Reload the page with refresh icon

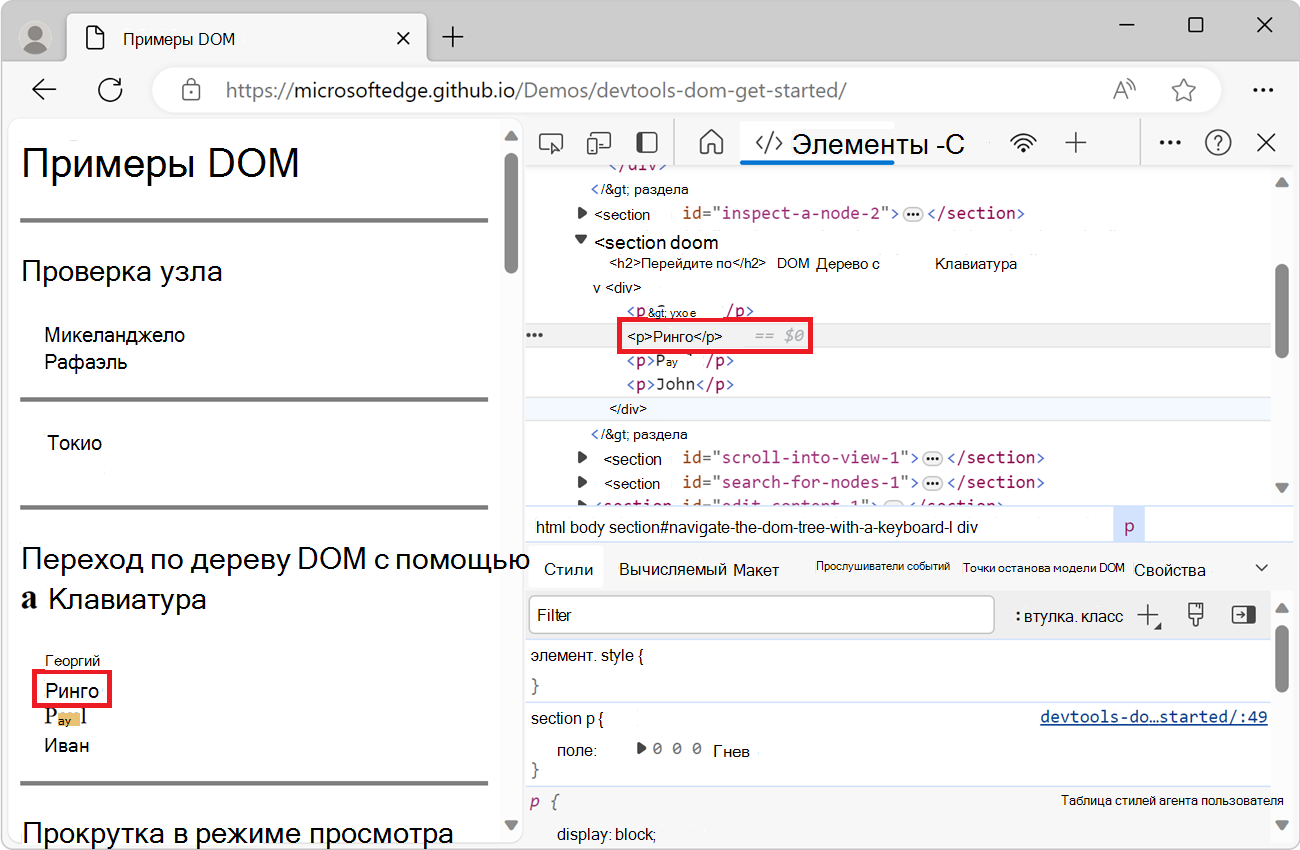coord(110,90)
